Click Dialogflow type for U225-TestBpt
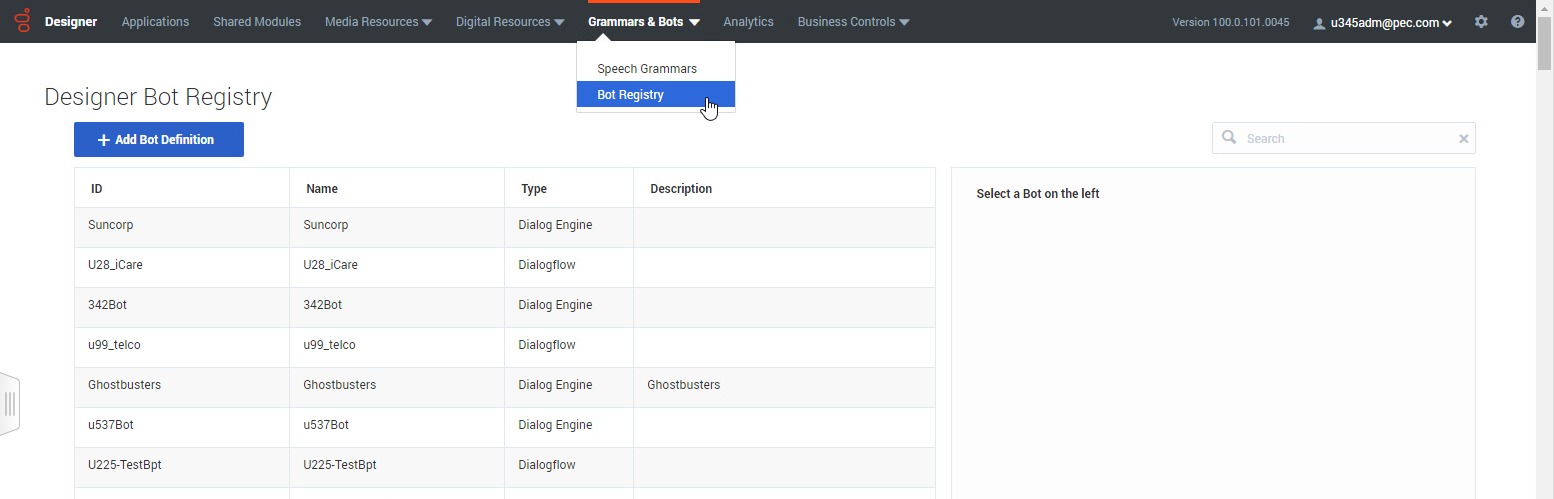This screenshot has height=499, width=1554. coord(547,465)
